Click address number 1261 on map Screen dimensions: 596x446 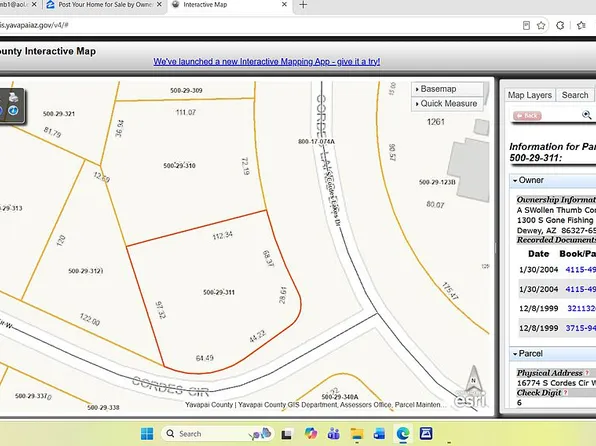(436, 122)
